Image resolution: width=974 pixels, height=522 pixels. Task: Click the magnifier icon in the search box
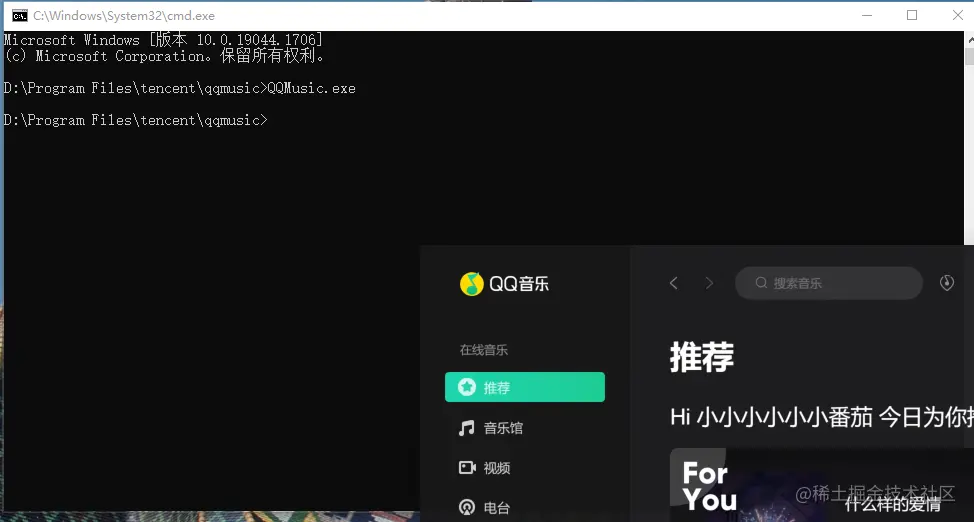[x=761, y=283]
